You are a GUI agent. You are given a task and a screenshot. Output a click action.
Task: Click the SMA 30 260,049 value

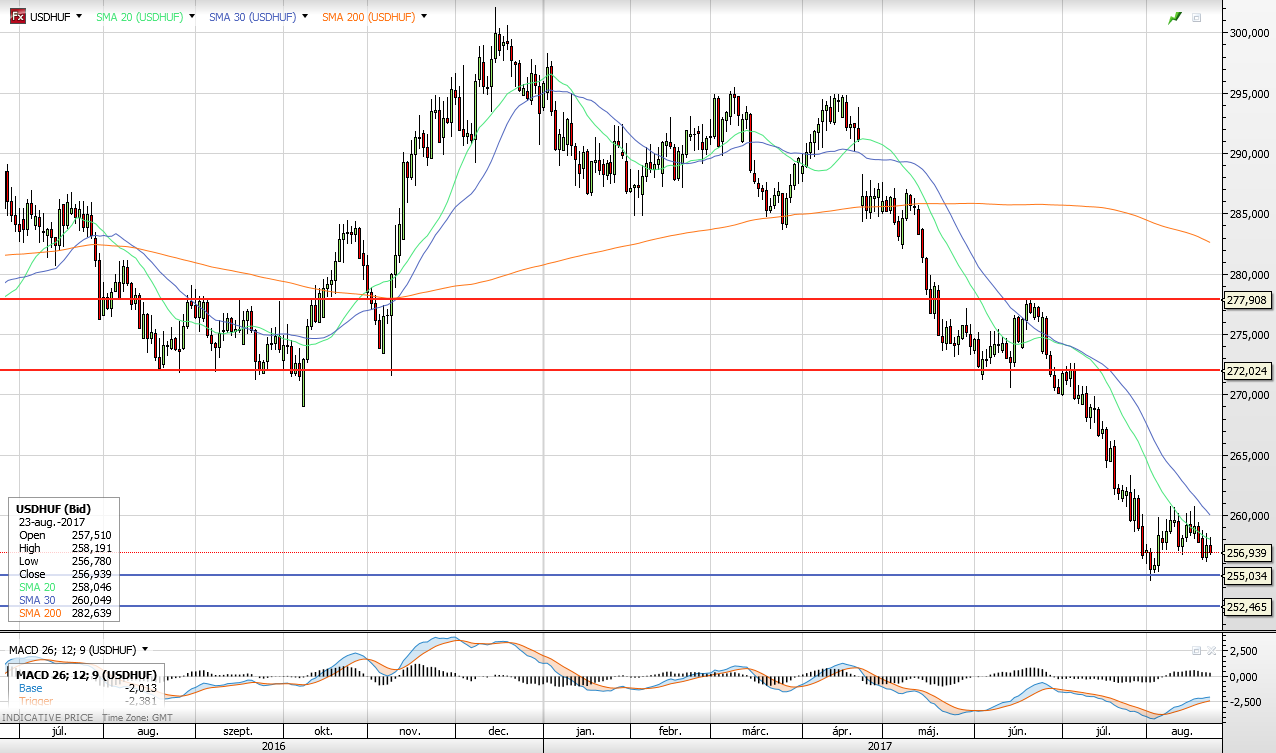click(x=91, y=600)
